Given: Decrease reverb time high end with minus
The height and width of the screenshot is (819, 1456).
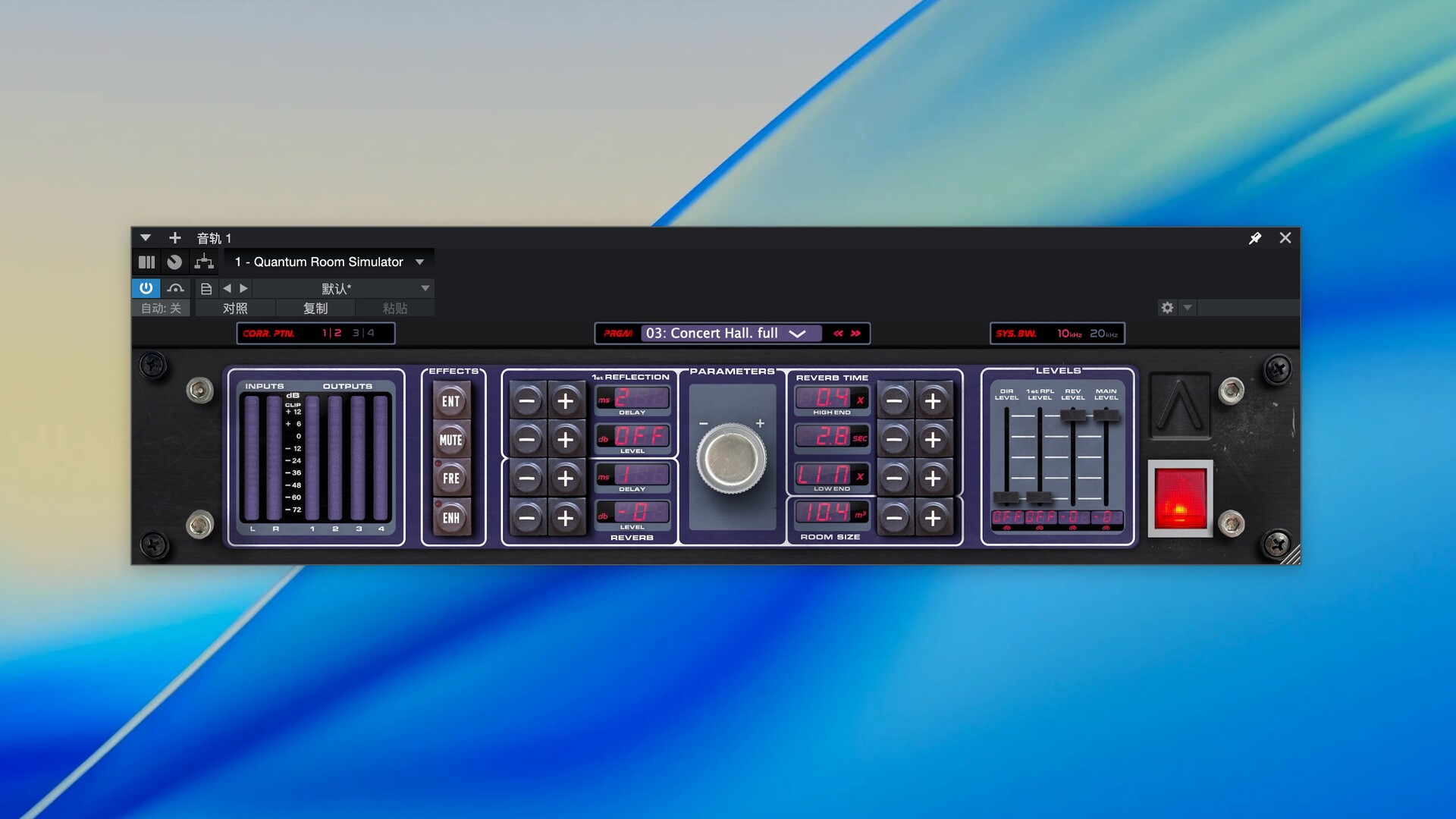Looking at the screenshot, I should tap(895, 401).
